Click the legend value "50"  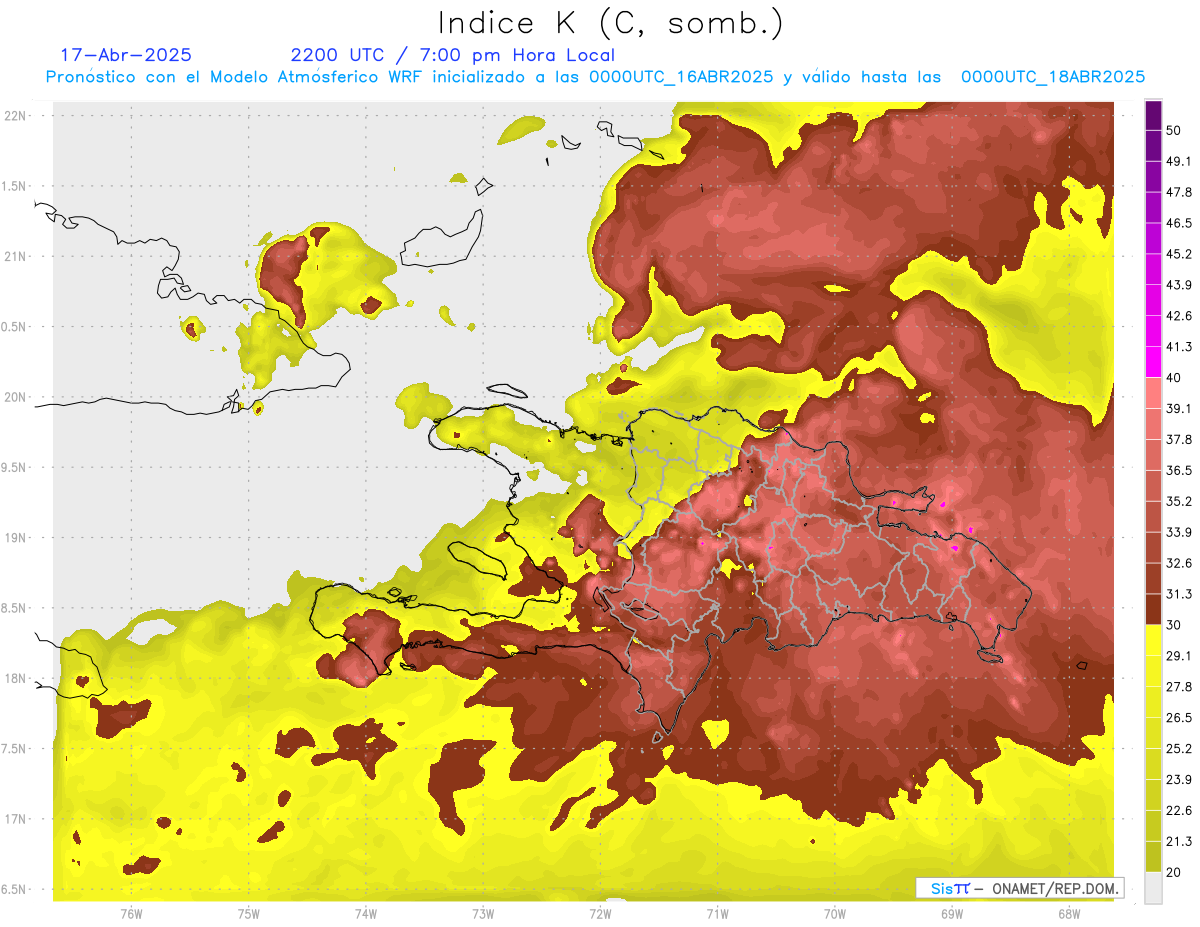point(1174,131)
